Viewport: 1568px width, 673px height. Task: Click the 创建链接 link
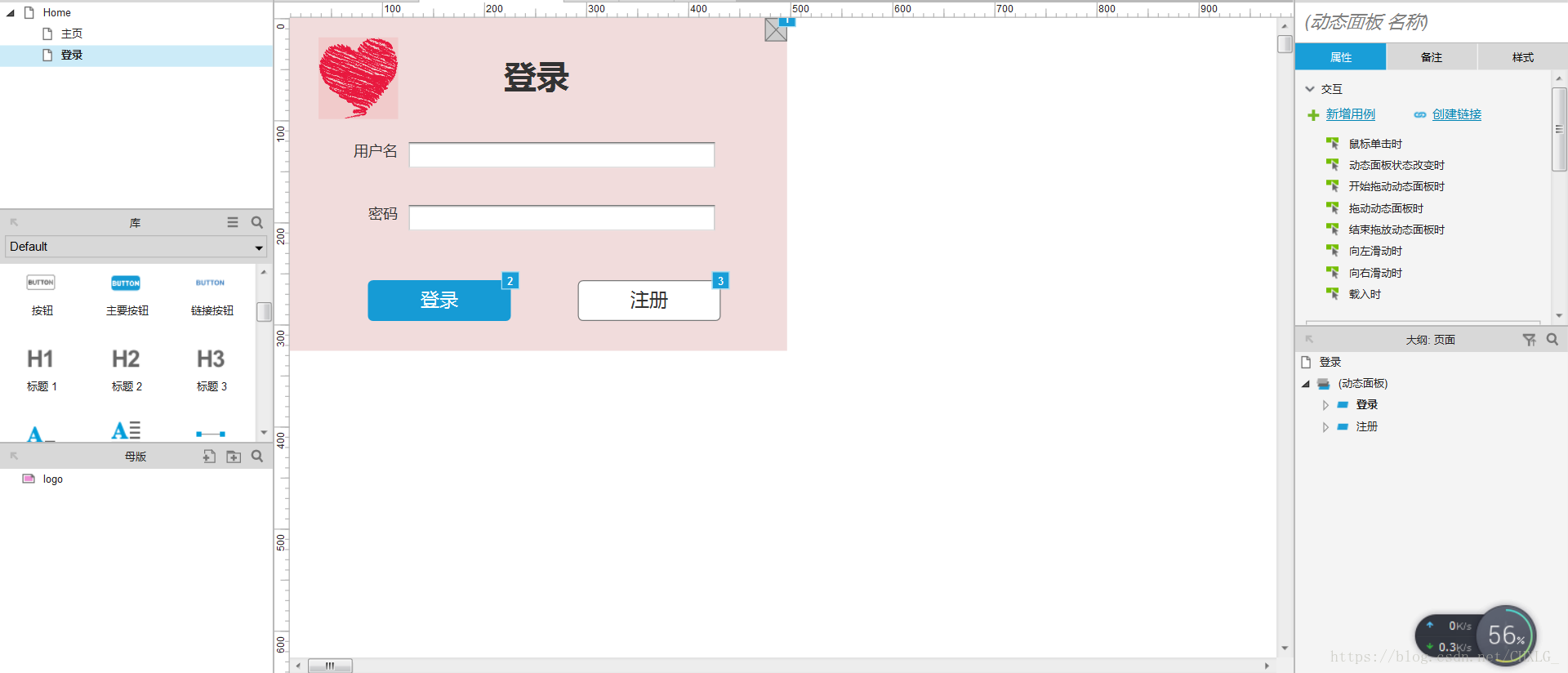[x=1456, y=114]
